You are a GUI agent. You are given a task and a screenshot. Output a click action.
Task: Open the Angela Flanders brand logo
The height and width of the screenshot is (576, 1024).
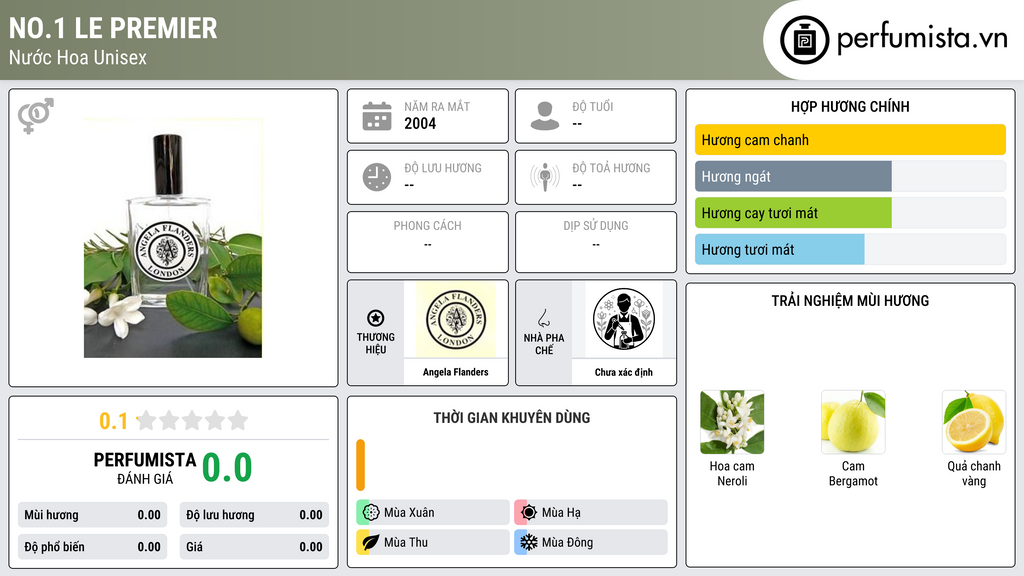456,319
